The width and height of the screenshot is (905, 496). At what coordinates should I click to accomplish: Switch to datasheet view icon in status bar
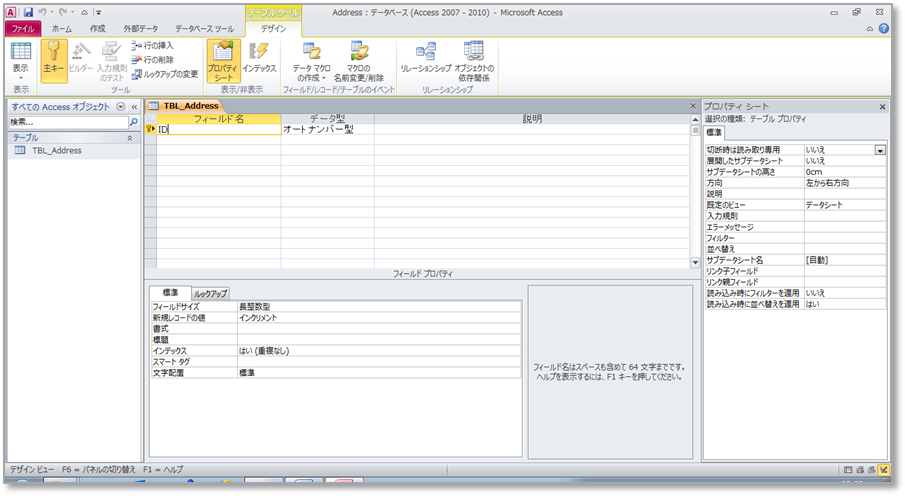848,470
